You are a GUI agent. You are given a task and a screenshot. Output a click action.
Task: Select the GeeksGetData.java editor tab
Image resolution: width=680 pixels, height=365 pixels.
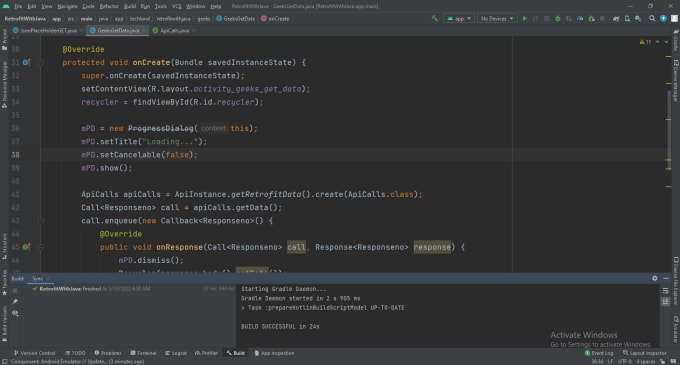(x=118, y=30)
